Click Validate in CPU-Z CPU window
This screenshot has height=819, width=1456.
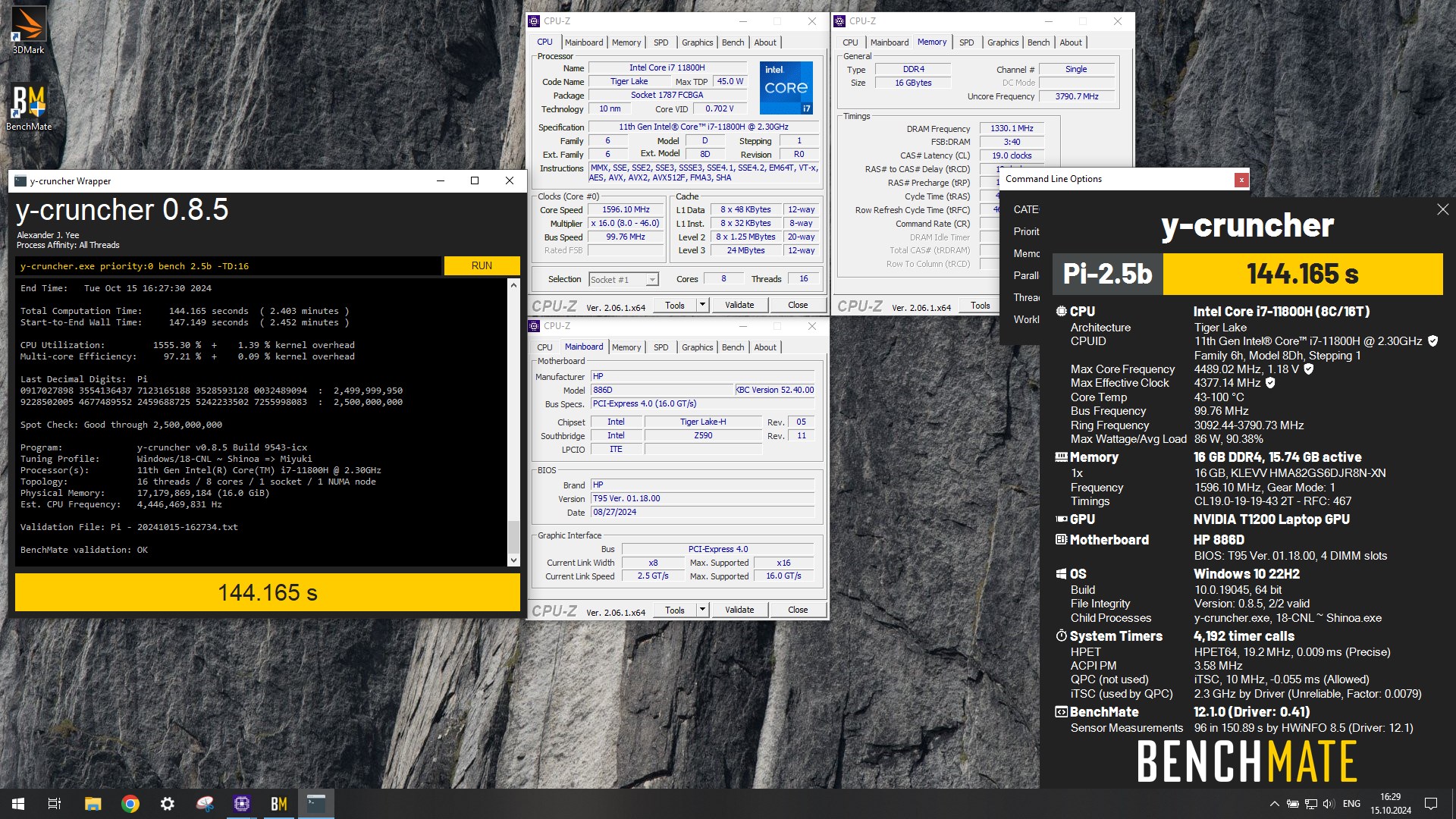[739, 305]
